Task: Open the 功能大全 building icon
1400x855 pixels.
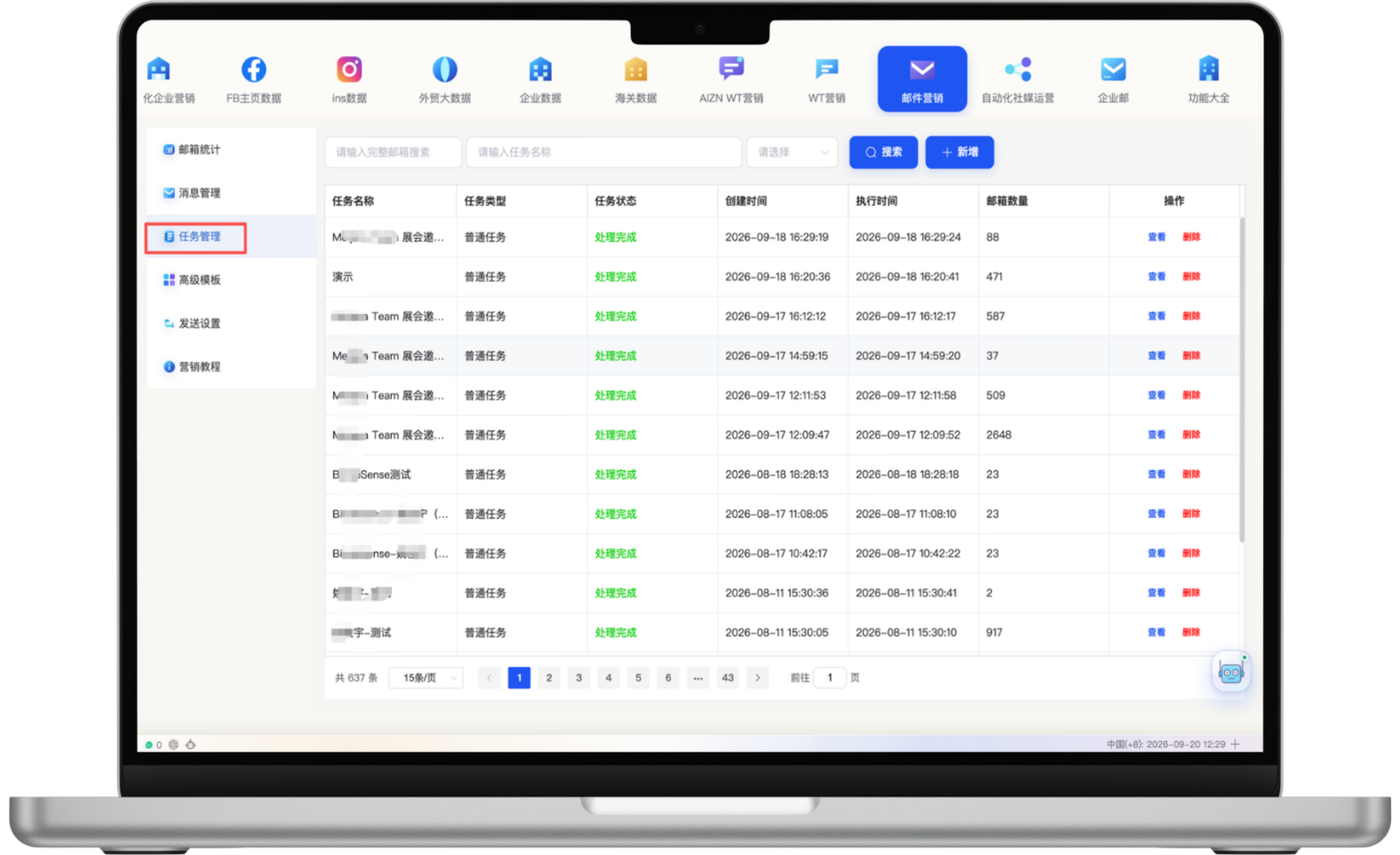Action: [x=1209, y=69]
